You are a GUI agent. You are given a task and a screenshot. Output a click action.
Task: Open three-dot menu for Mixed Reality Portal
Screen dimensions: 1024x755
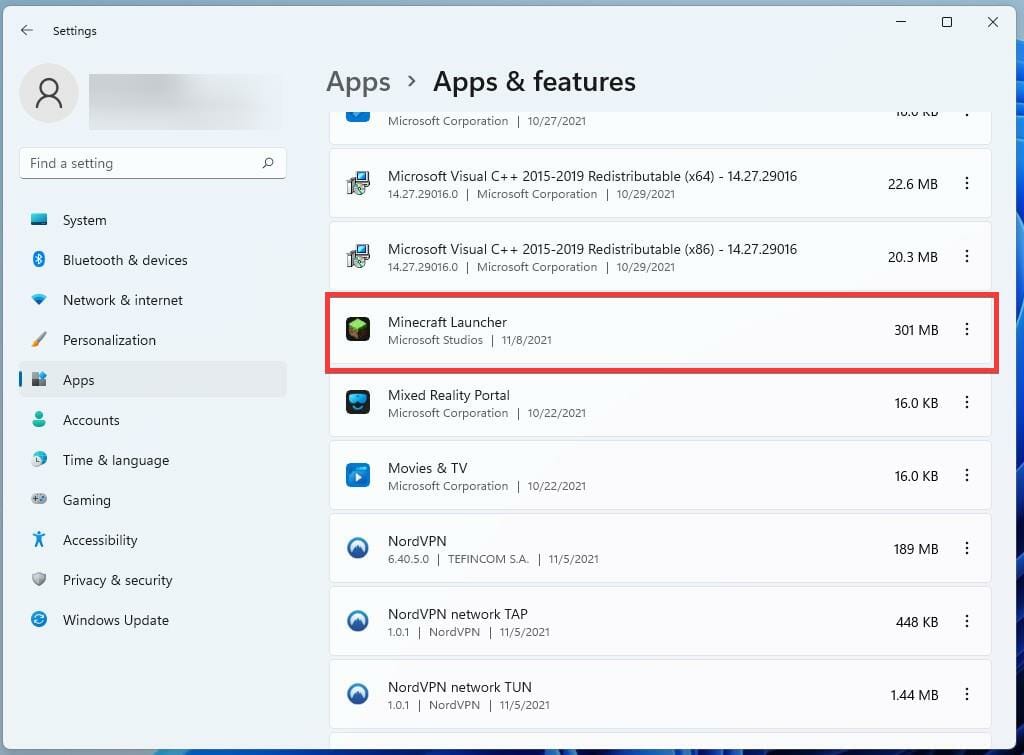pos(967,402)
